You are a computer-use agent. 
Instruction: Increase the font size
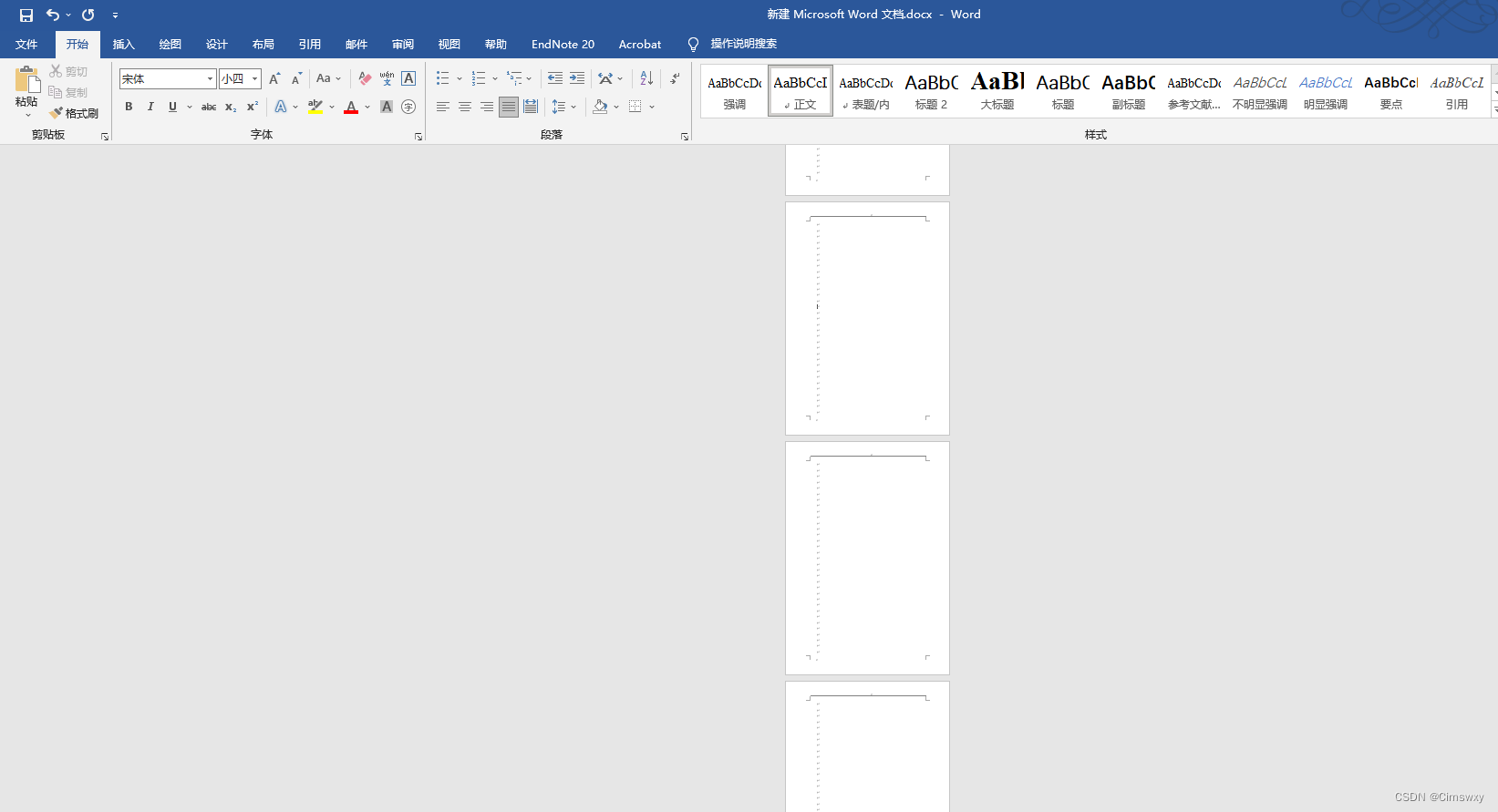coord(274,79)
